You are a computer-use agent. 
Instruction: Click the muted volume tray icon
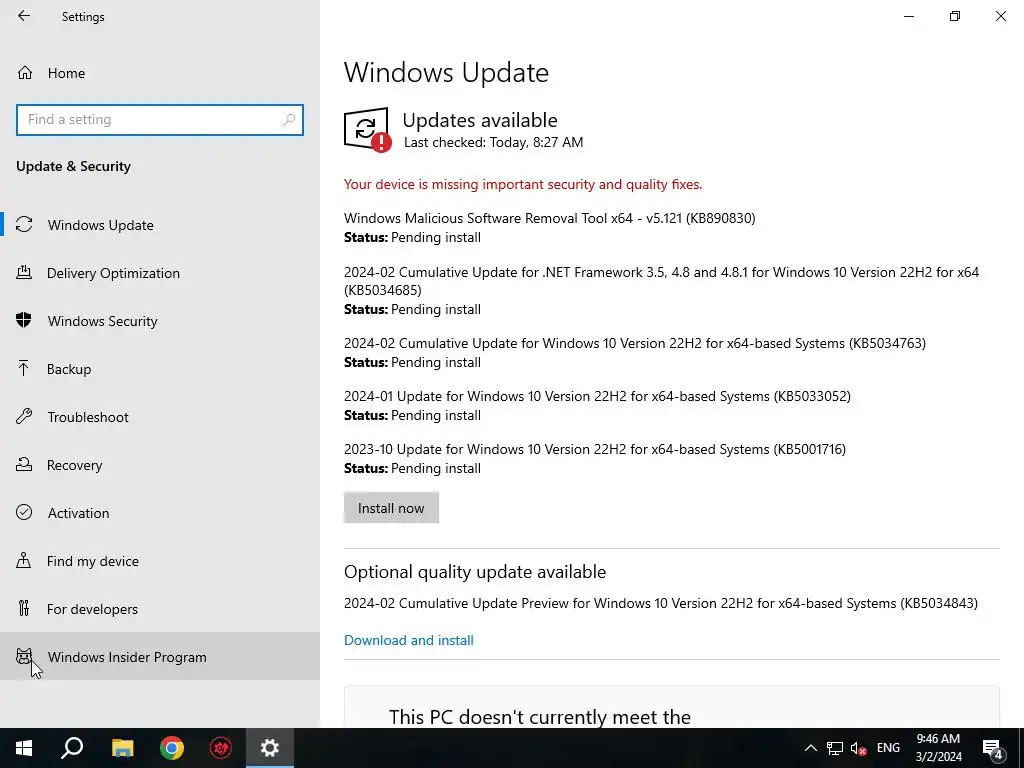858,748
